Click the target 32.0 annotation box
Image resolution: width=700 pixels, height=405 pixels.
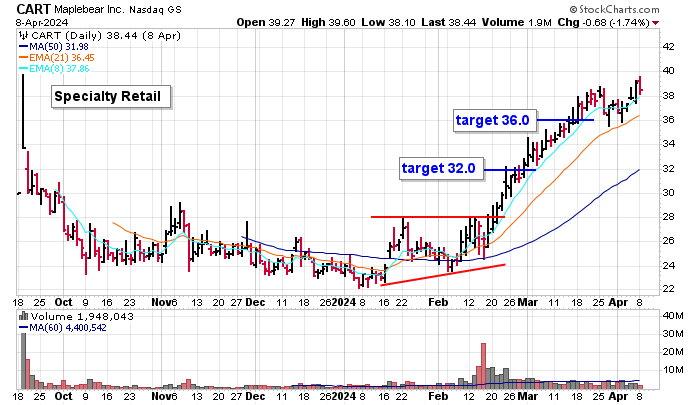[441, 168]
